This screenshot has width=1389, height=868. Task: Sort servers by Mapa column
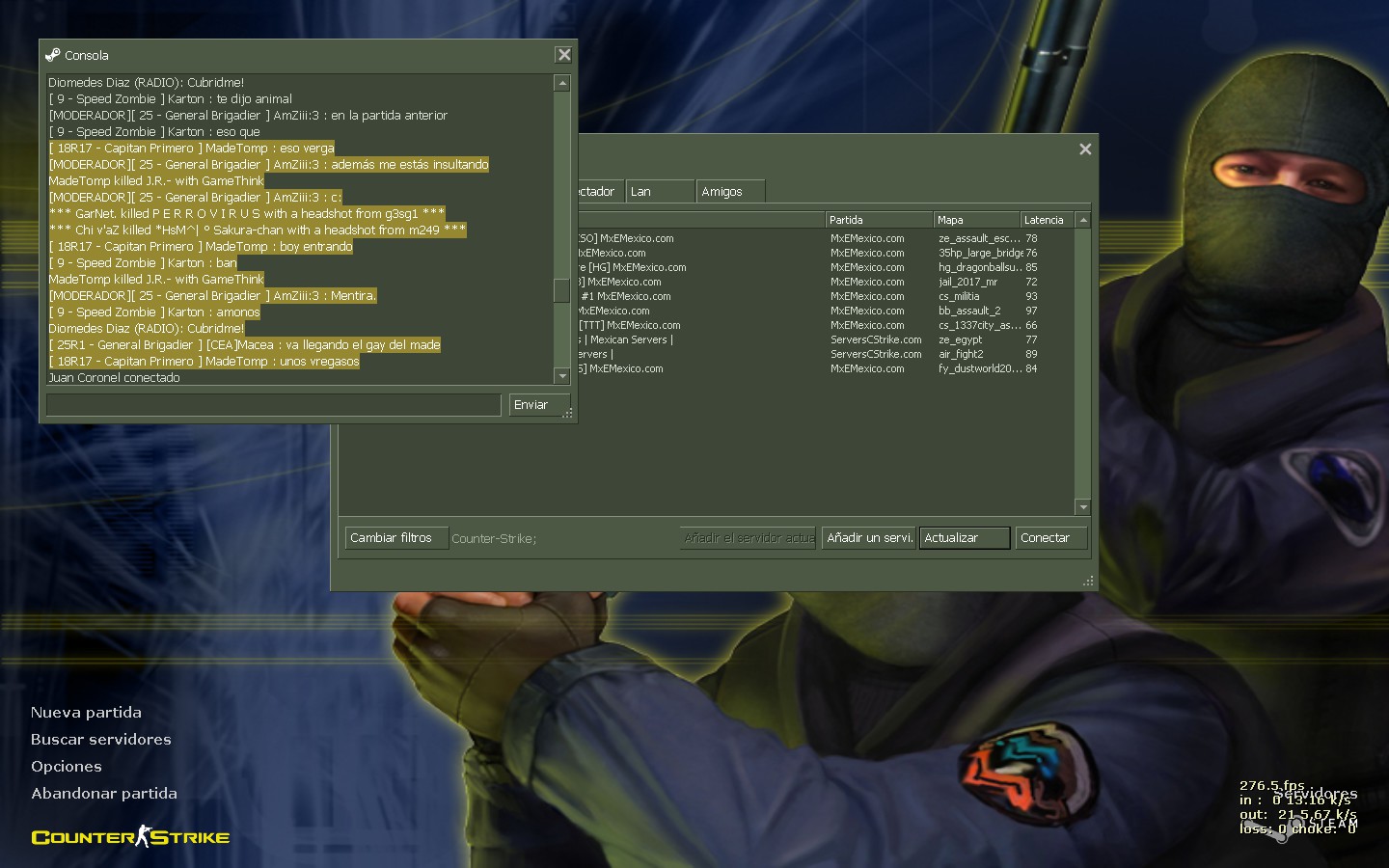(x=977, y=220)
